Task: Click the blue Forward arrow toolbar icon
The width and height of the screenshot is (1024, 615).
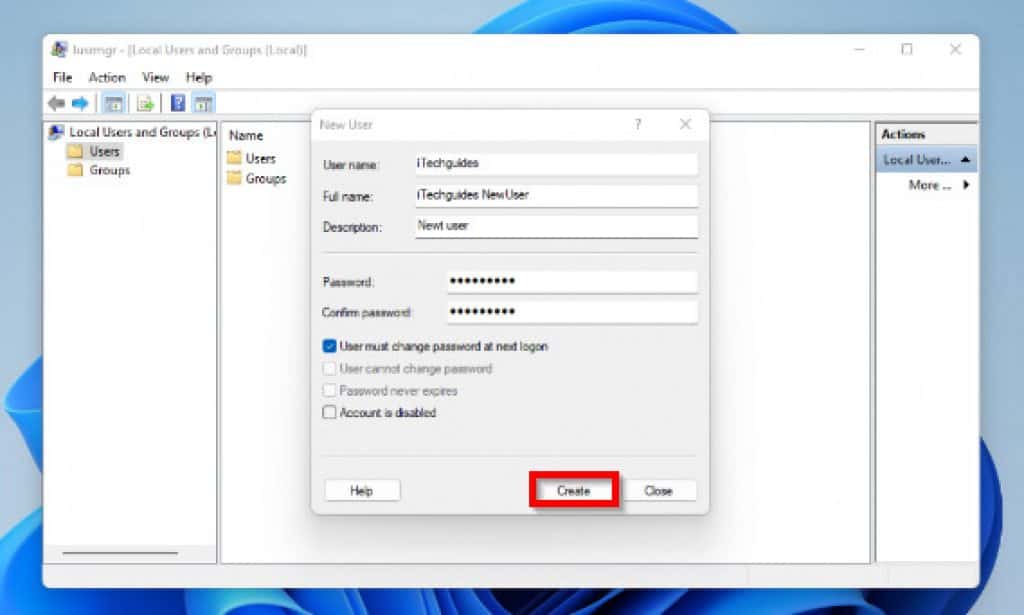Action: pyautogui.click(x=80, y=103)
